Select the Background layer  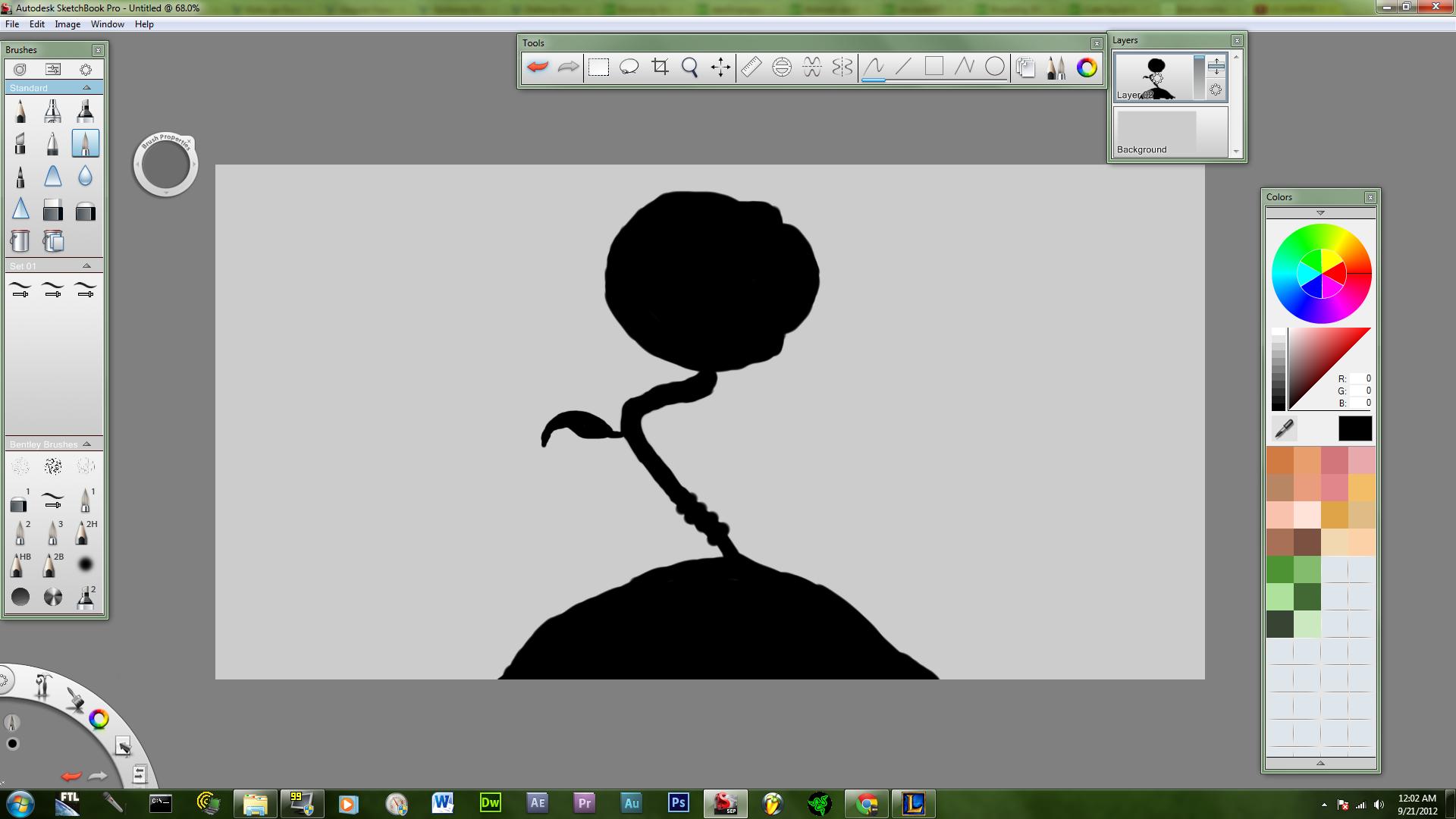[x=1170, y=132]
